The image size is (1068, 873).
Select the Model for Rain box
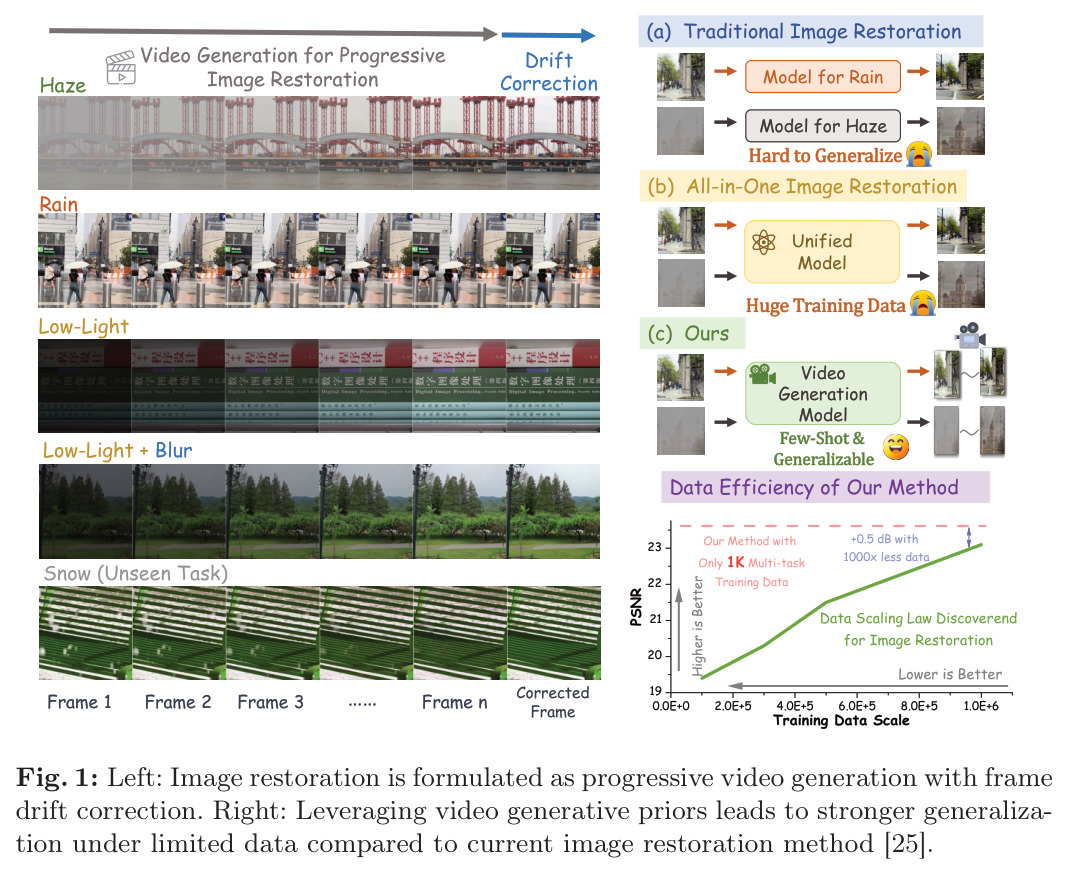point(823,77)
